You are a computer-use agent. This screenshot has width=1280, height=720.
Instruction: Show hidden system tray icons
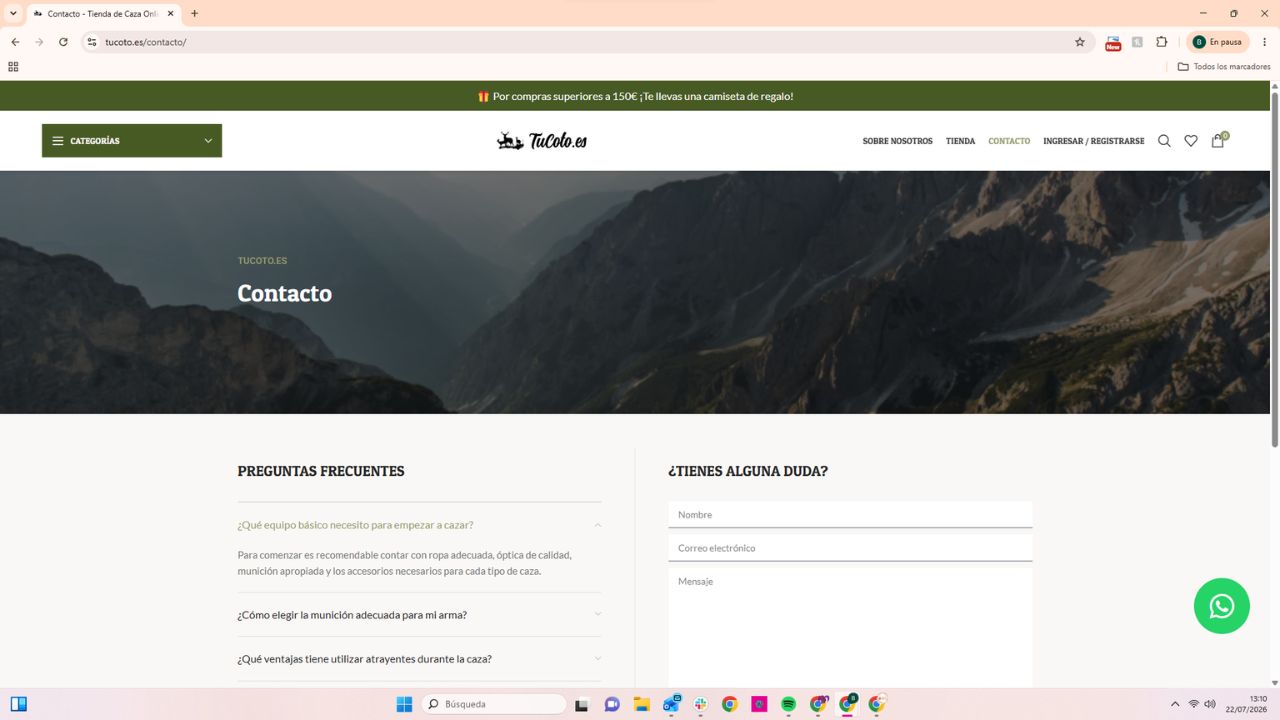coord(1175,704)
